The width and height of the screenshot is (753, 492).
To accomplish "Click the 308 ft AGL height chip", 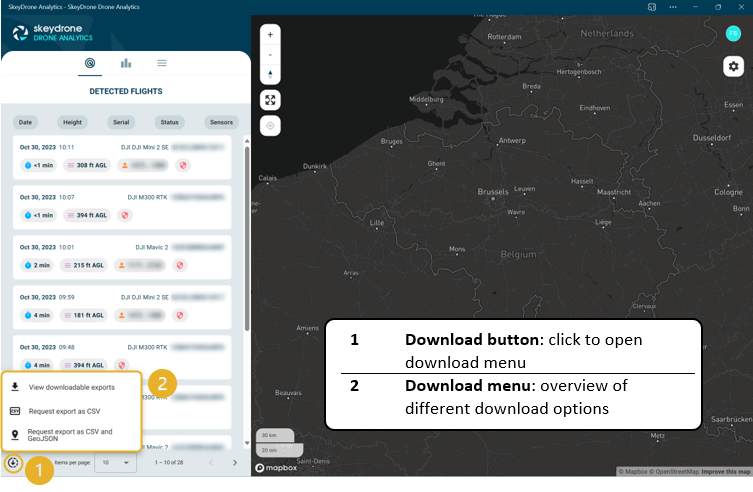I will click(87, 166).
